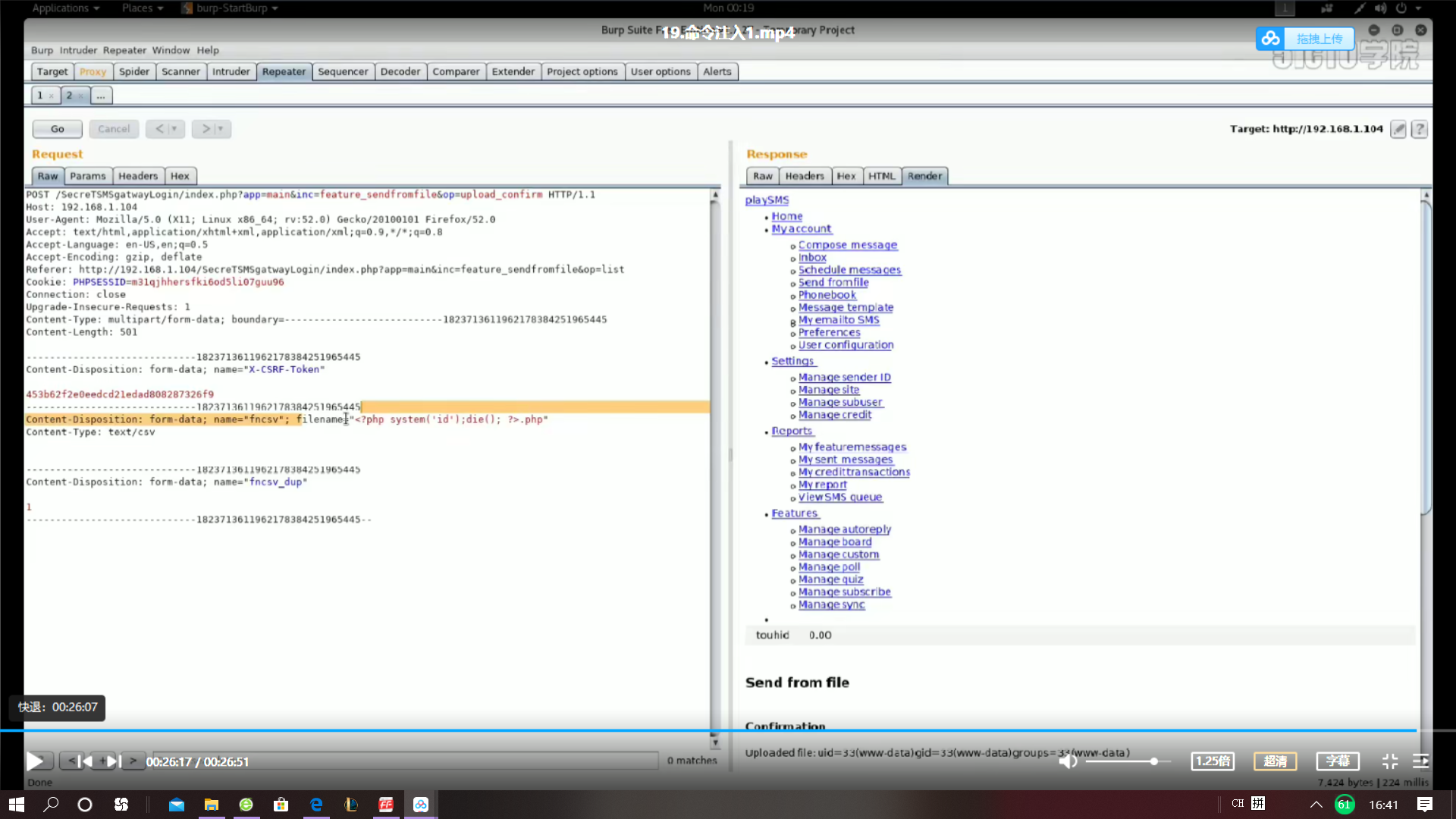This screenshot has height=819, width=1456.
Task: Show hidden system tray icons
Action: pyautogui.click(x=1316, y=805)
